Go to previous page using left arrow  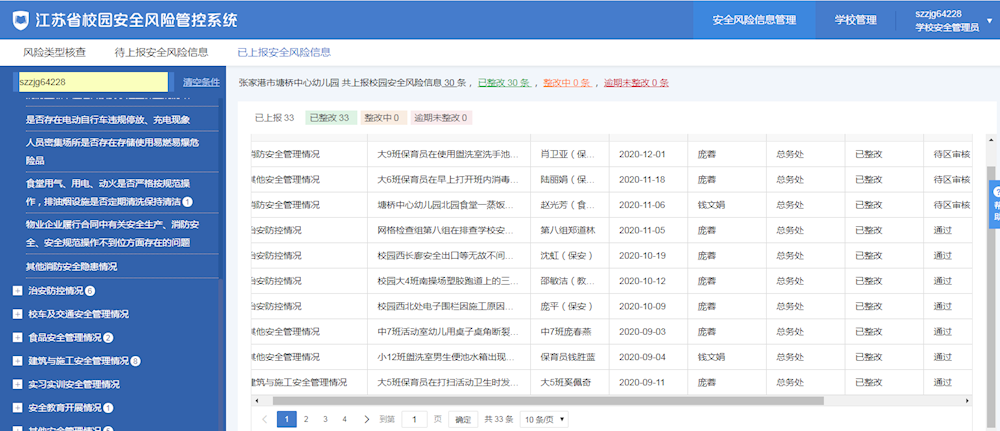[265, 419]
